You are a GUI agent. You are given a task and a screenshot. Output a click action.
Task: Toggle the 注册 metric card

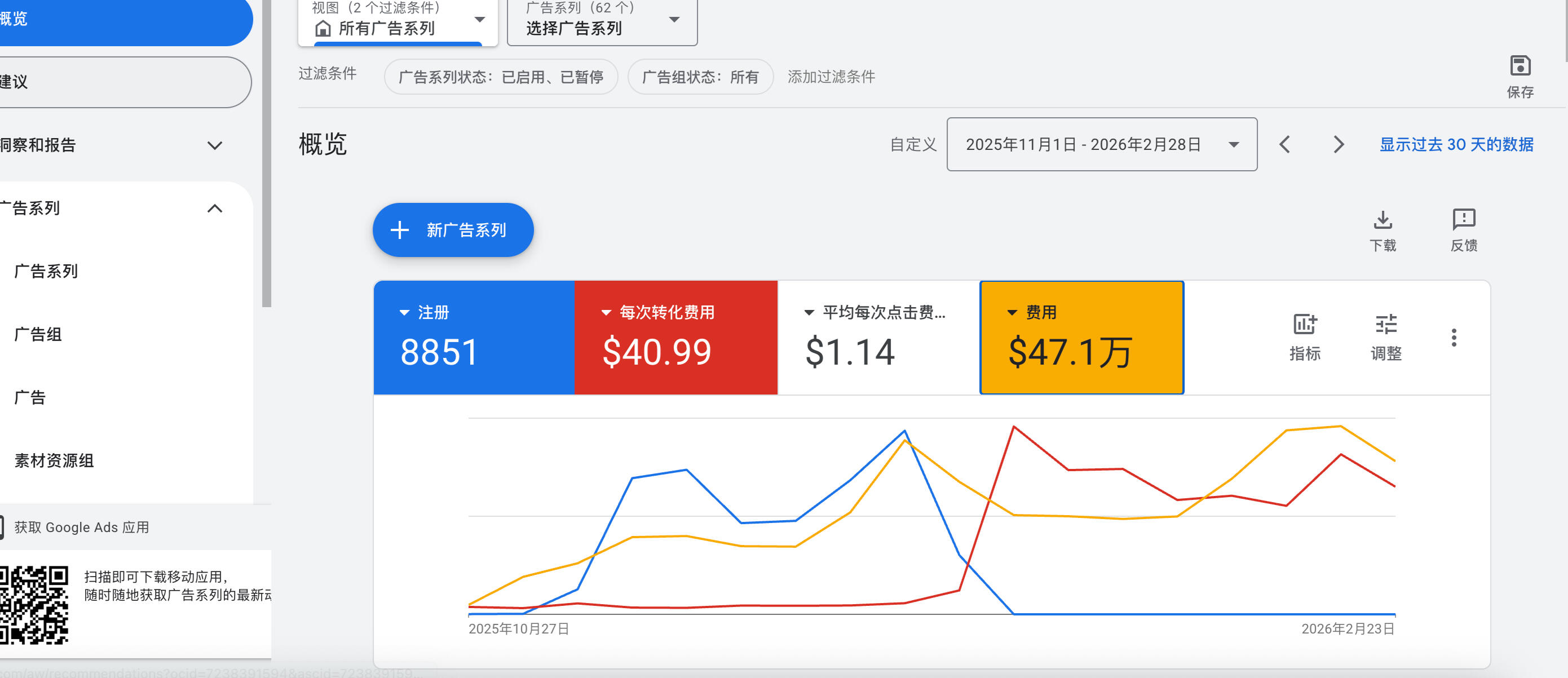474,336
